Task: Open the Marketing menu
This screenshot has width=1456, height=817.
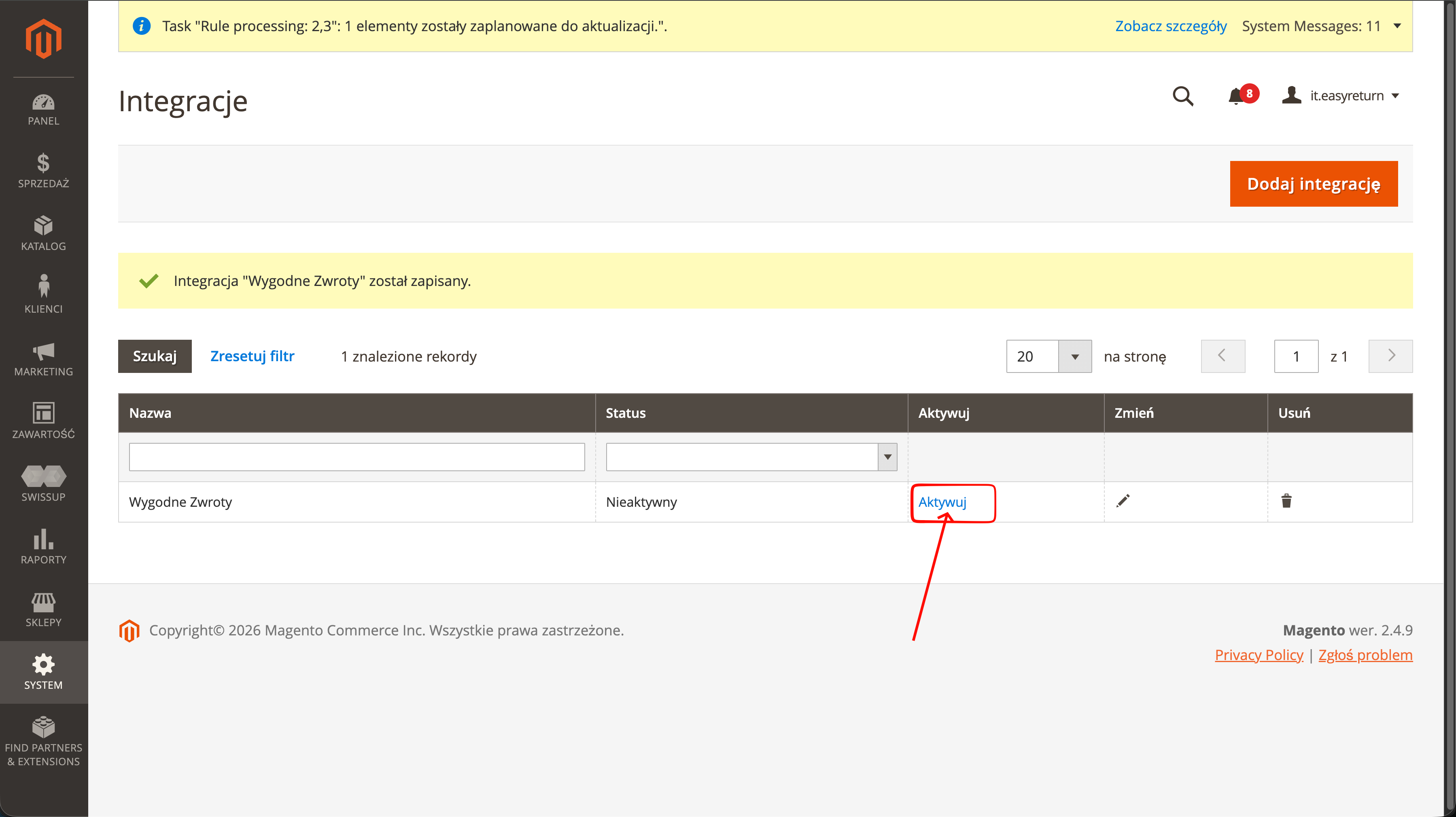Action: click(x=44, y=359)
